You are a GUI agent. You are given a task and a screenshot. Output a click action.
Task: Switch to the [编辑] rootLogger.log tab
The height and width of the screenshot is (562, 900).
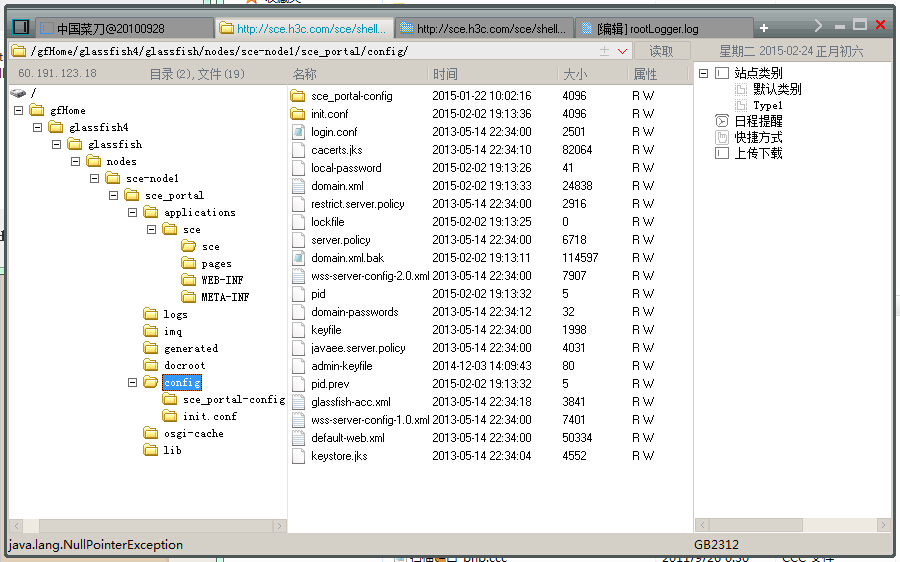665,28
